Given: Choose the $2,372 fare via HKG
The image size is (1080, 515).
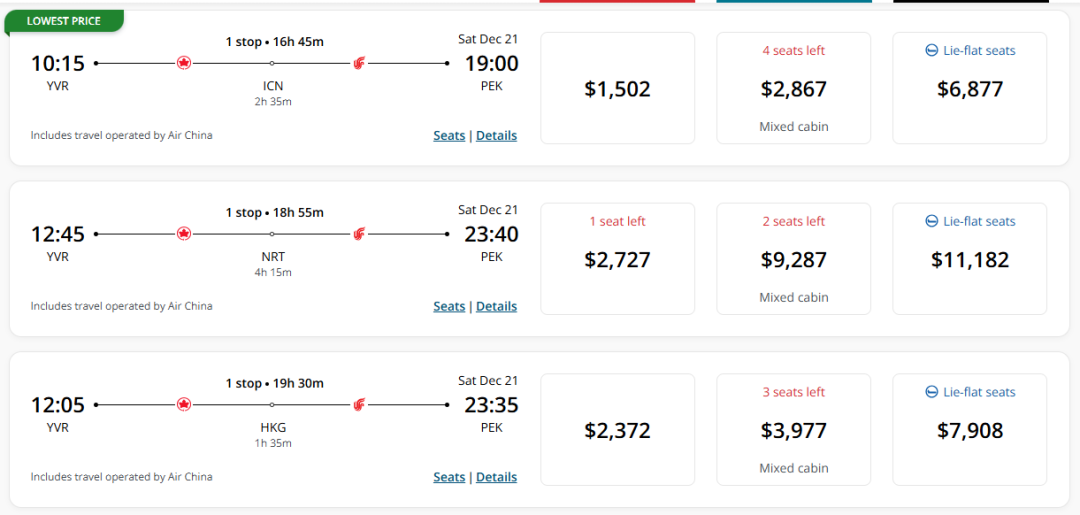Looking at the screenshot, I should click(618, 430).
